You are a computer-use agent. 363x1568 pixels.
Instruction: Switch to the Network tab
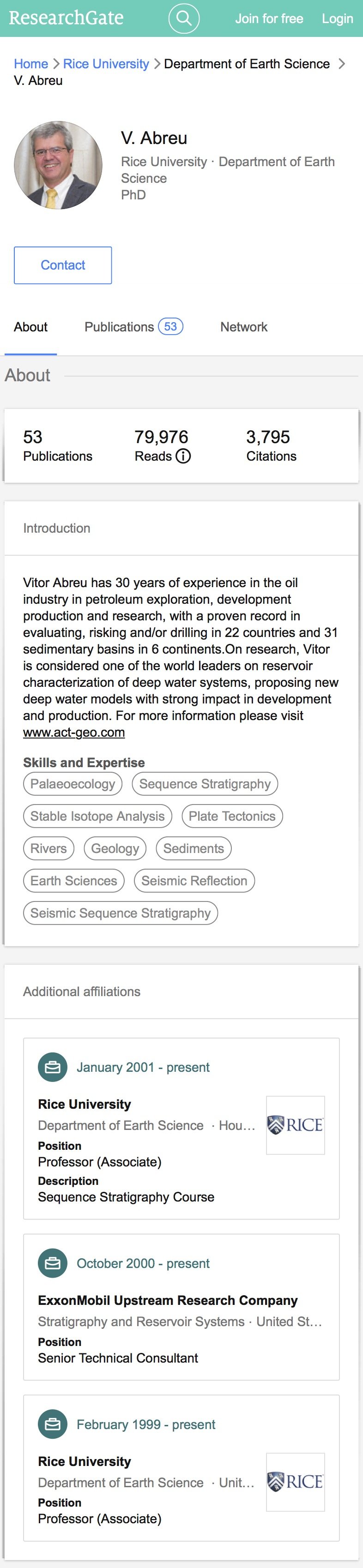click(x=244, y=327)
